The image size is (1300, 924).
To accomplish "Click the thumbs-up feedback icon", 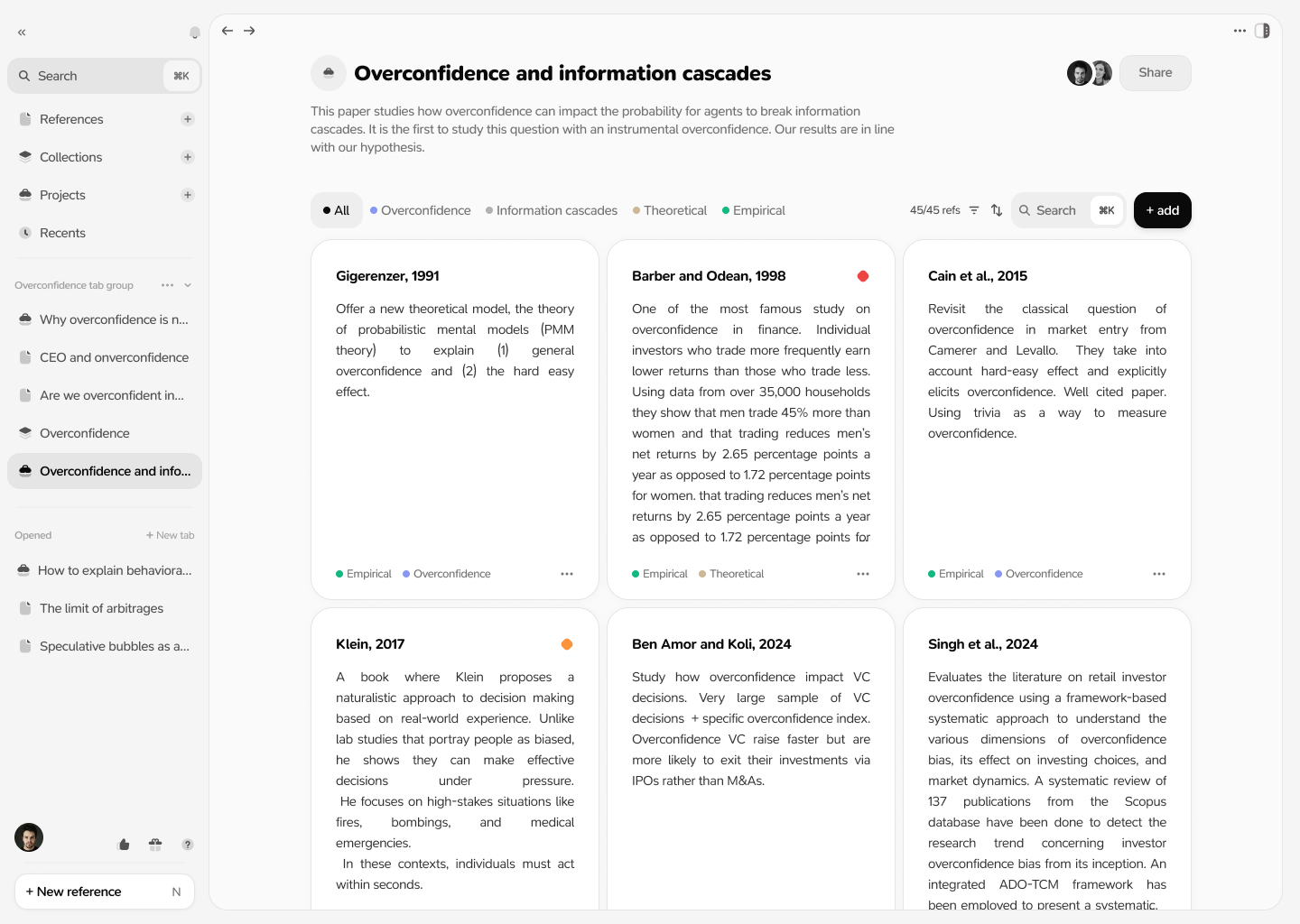I will click(x=124, y=845).
